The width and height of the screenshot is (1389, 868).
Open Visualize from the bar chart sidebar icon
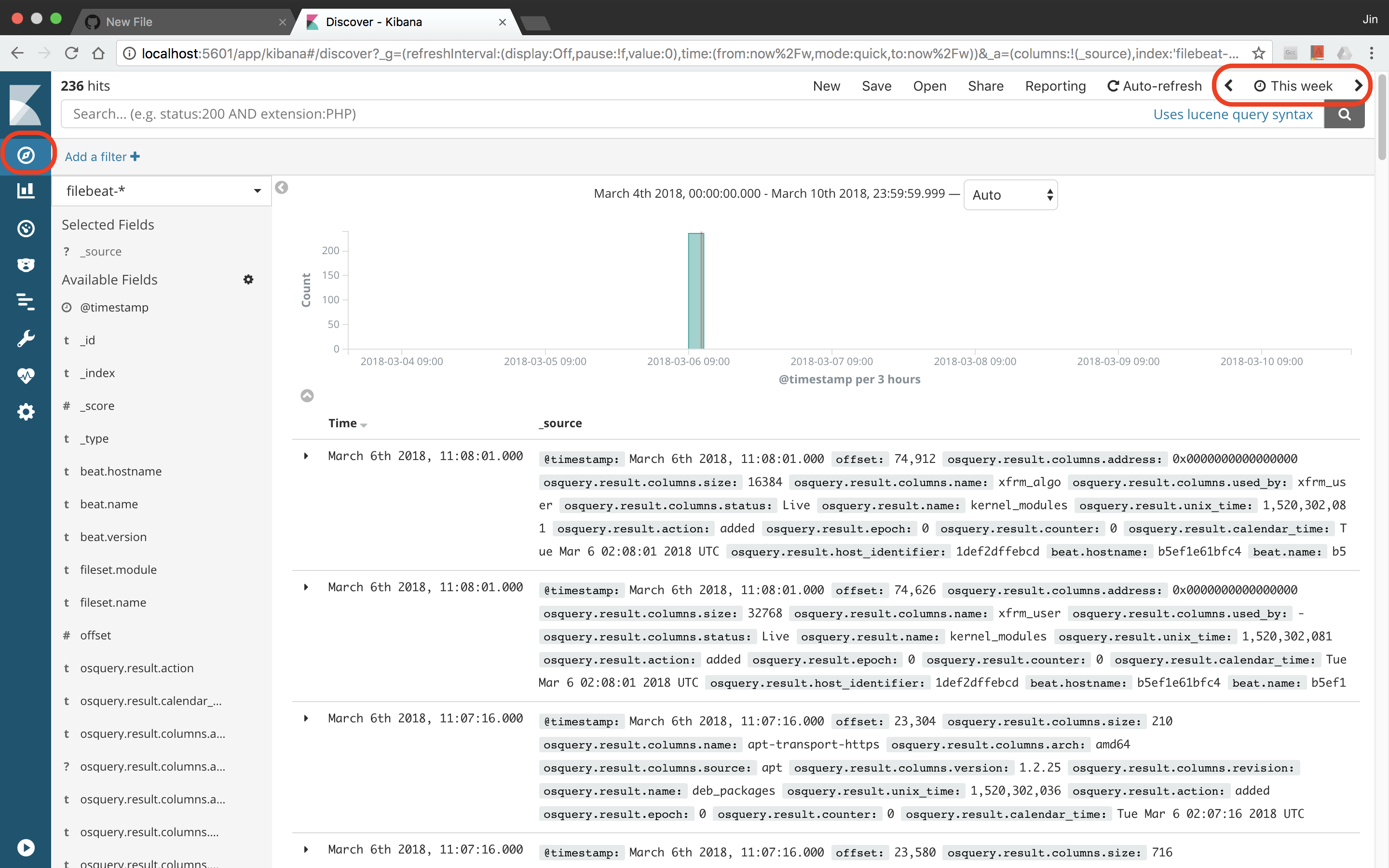point(26,191)
